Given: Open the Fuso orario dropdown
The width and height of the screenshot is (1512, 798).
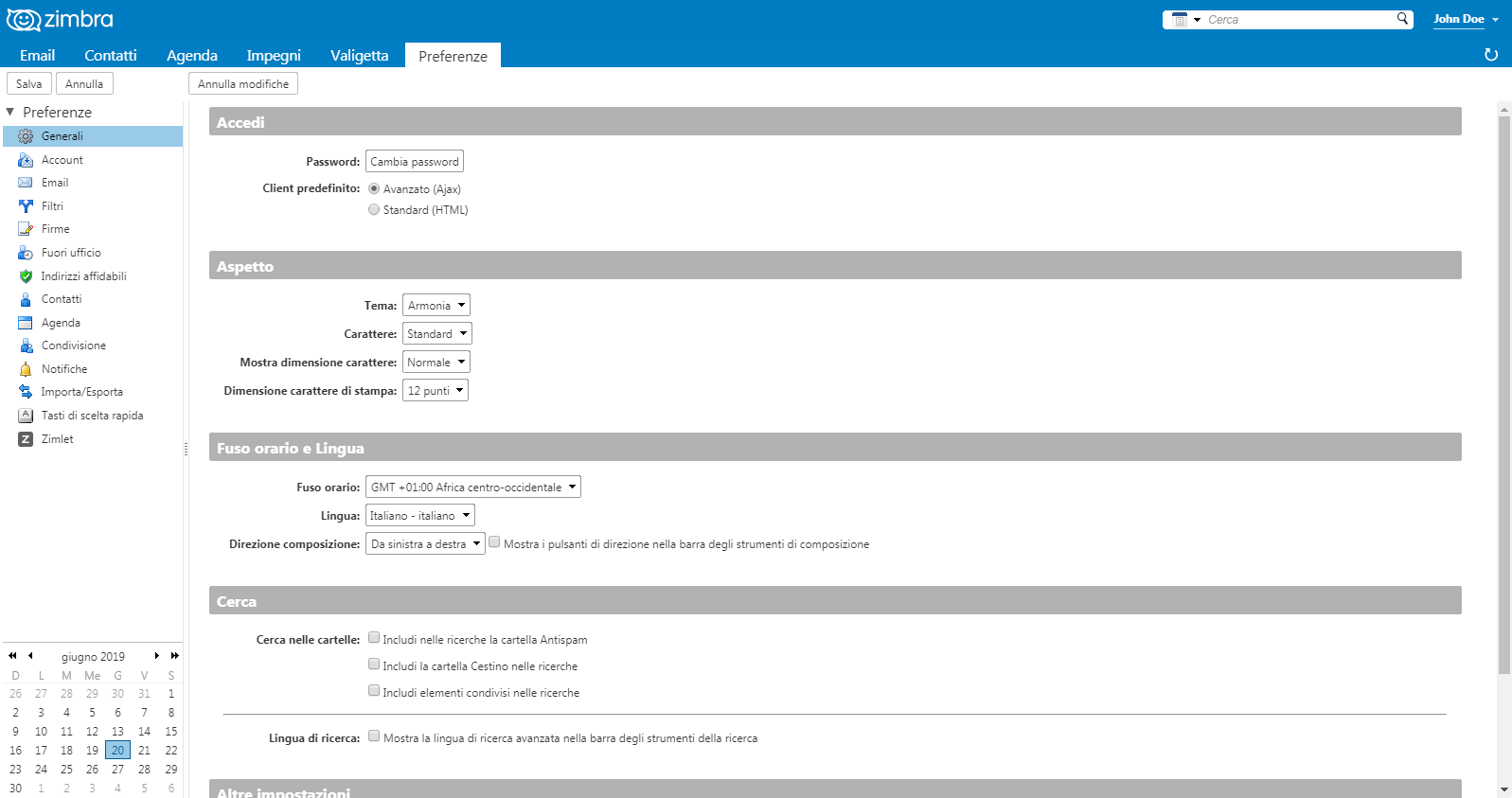Looking at the screenshot, I should 473,487.
